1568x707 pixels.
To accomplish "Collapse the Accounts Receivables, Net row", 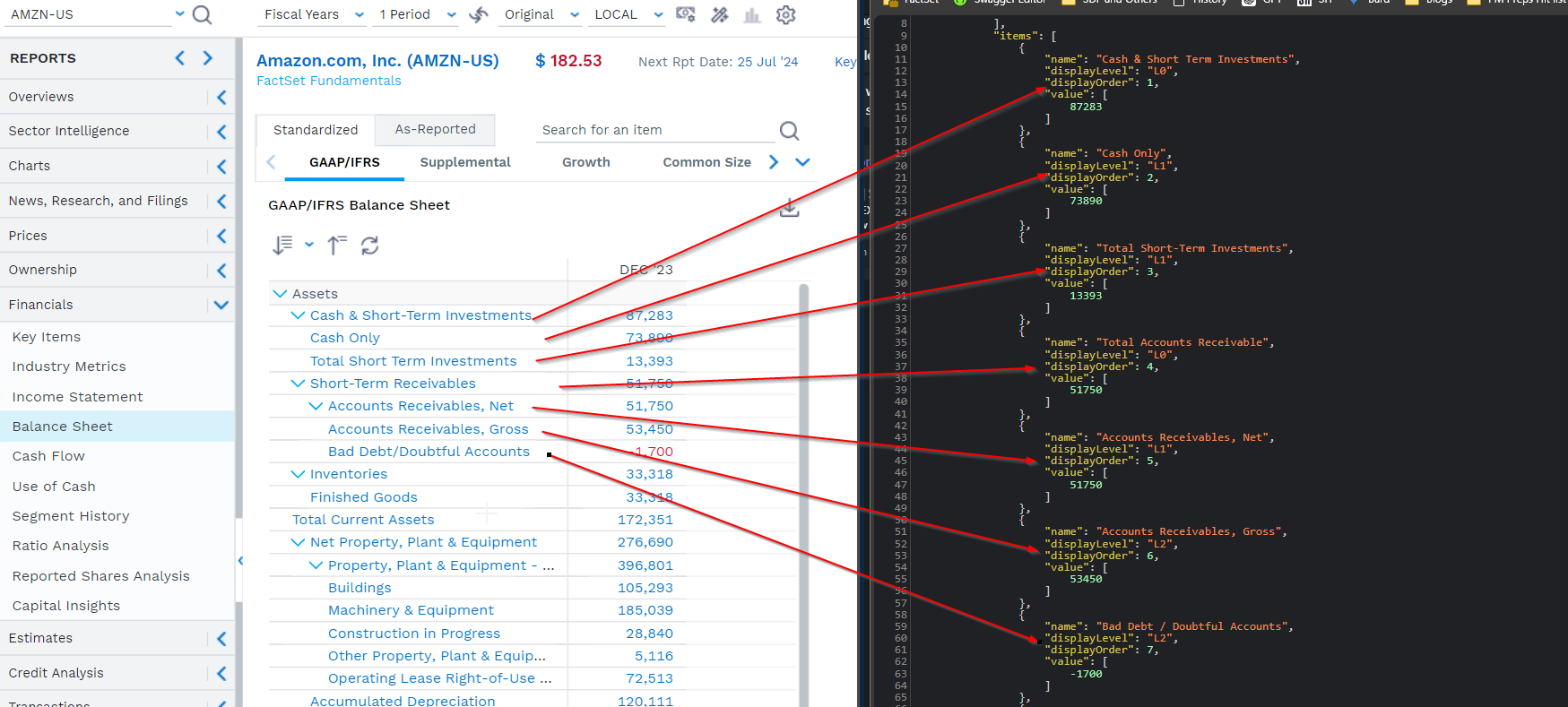I will [316, 406].
